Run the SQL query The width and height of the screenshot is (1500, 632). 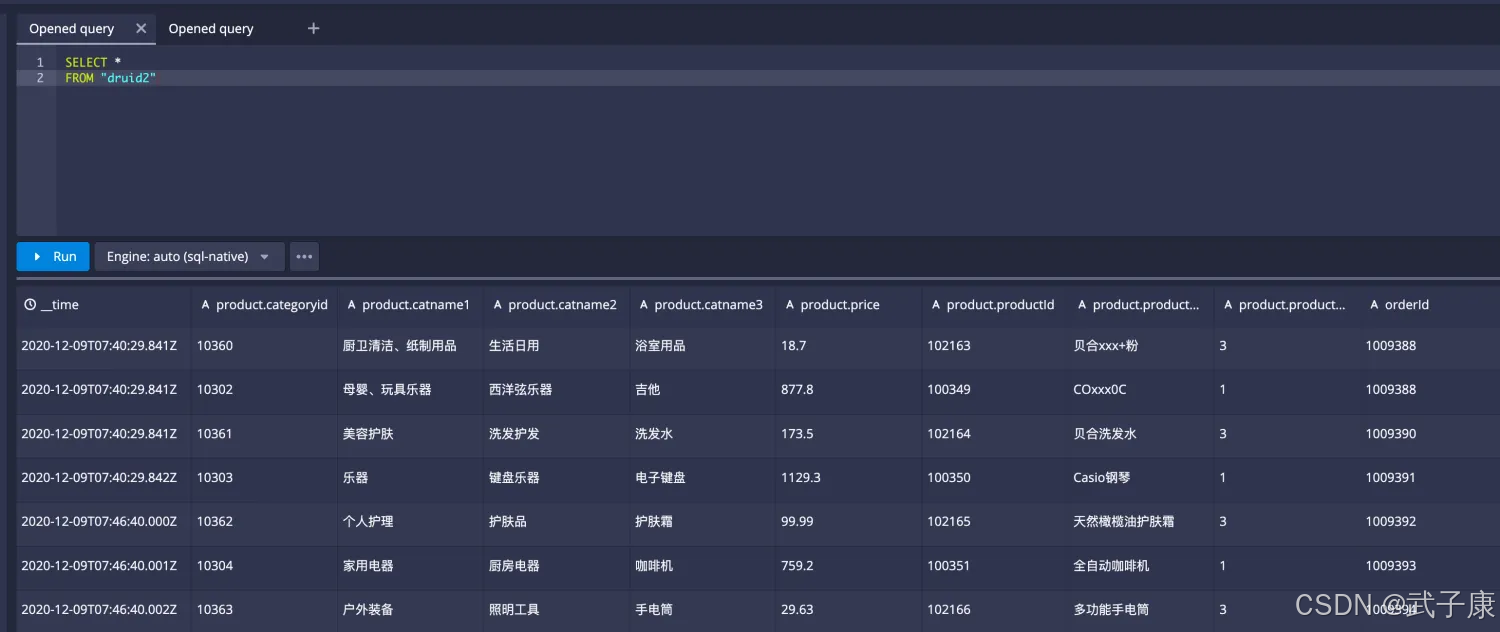[54, 257]
